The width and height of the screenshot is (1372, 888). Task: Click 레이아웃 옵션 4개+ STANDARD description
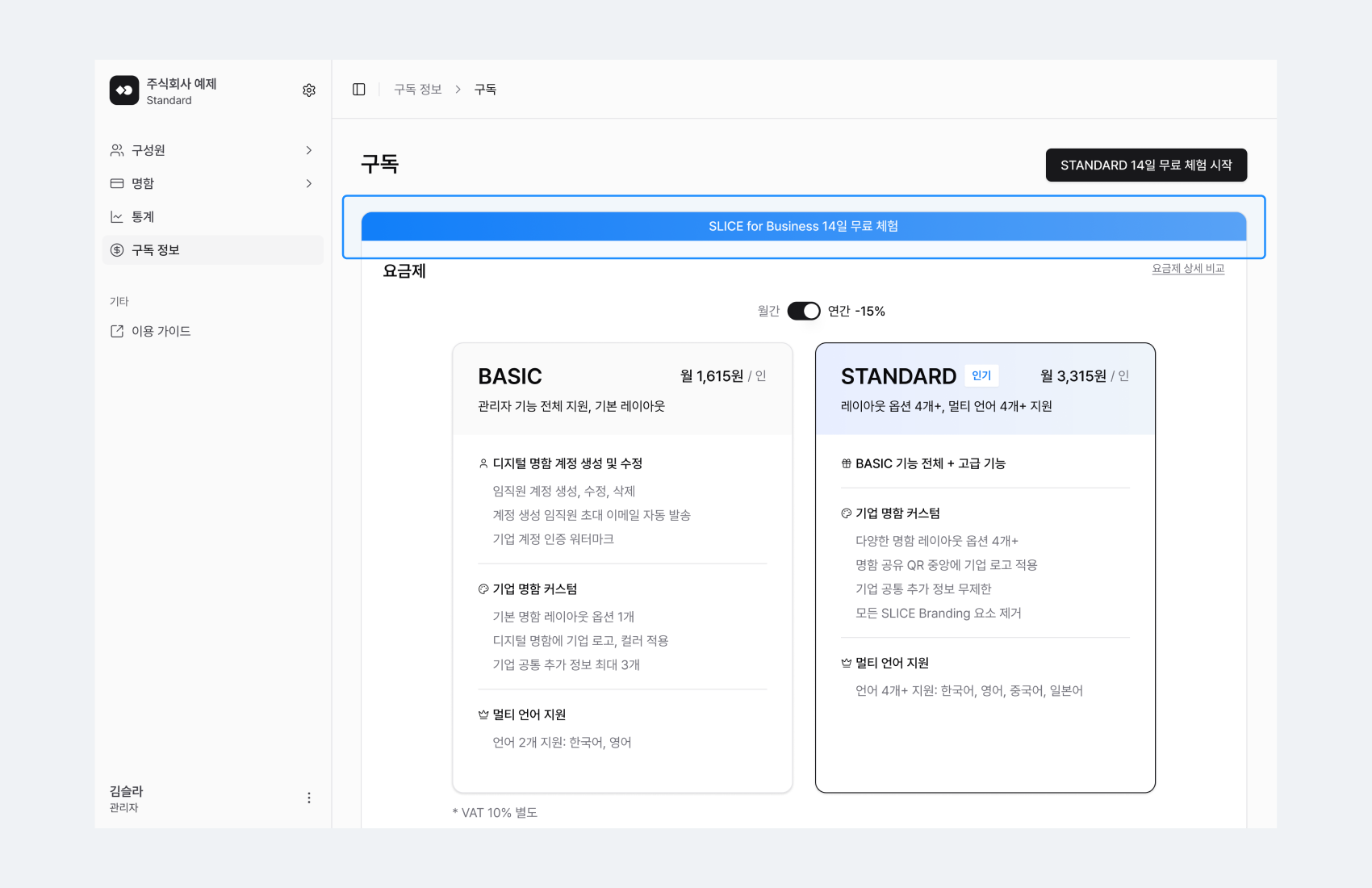[947, 406]
